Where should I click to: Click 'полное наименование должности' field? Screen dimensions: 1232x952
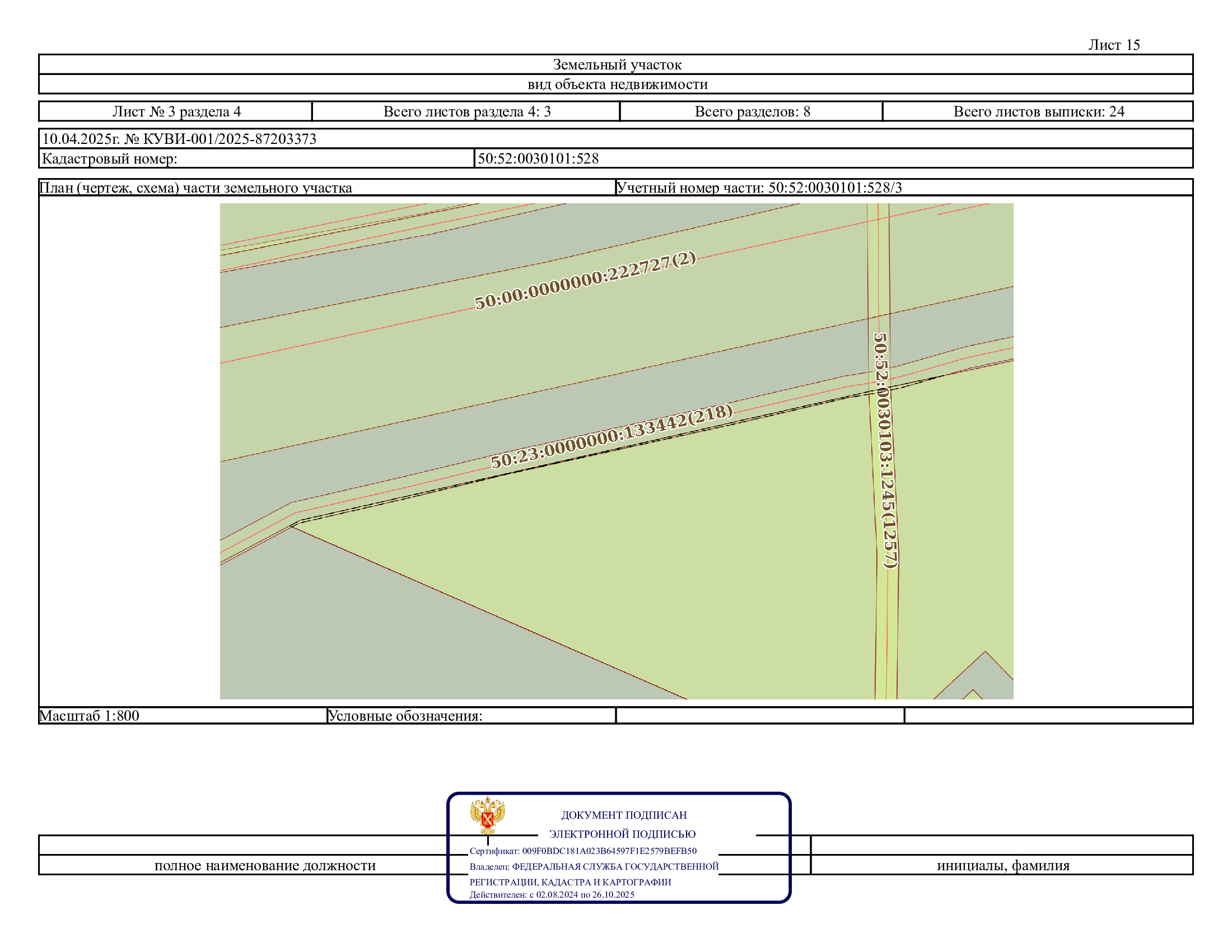(264, 866)
